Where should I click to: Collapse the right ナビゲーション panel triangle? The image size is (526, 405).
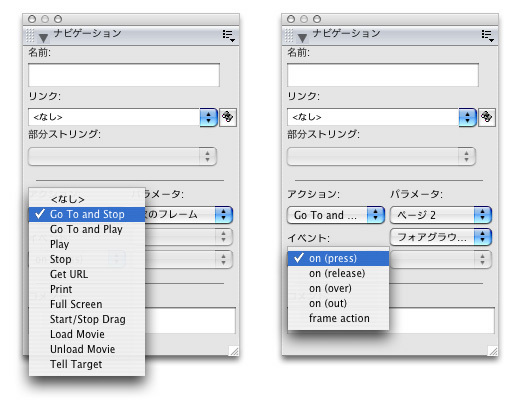click(302, 38)
